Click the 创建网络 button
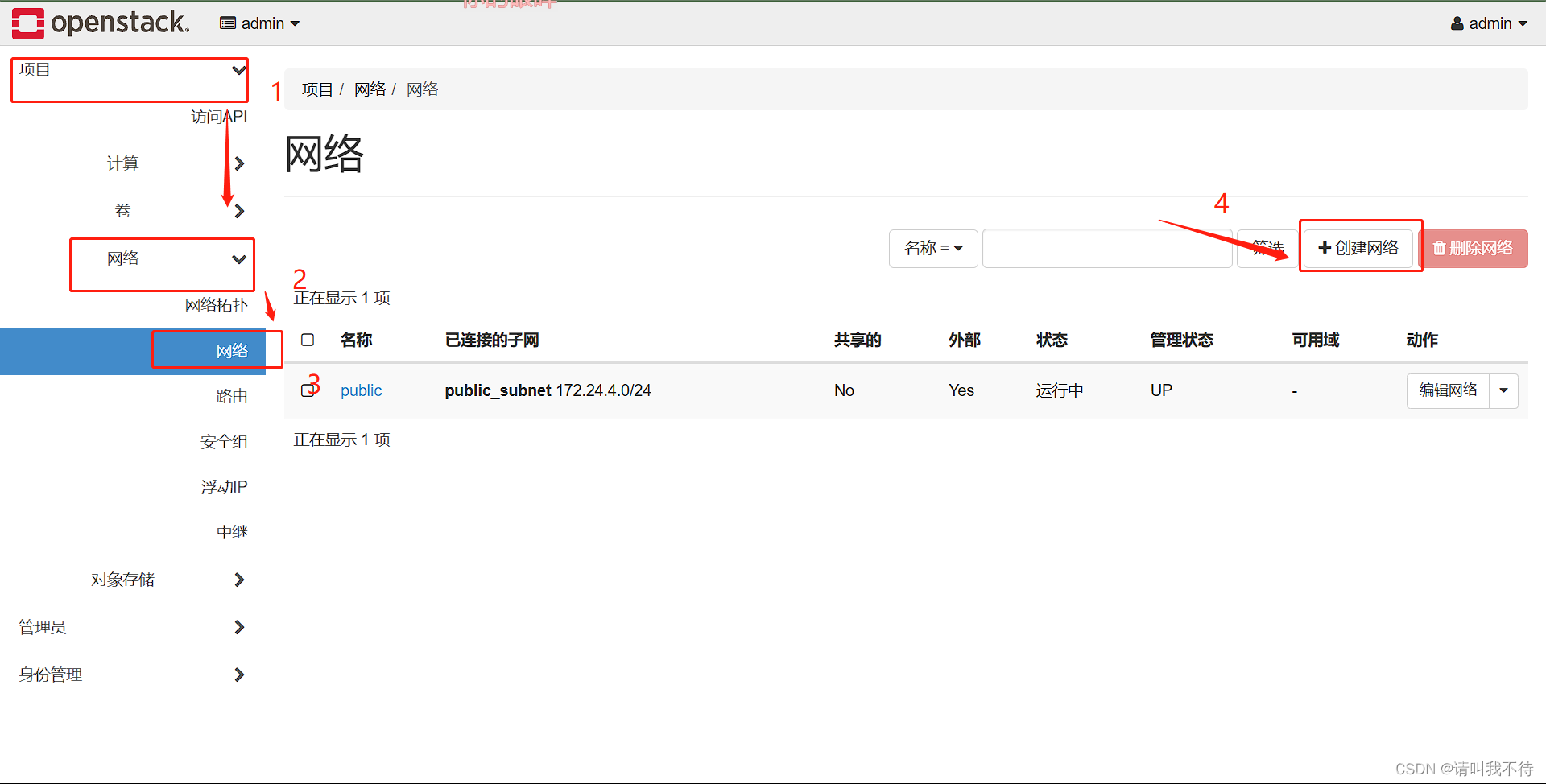This screenshot has width=1546, height=784. pos(1358,248)
